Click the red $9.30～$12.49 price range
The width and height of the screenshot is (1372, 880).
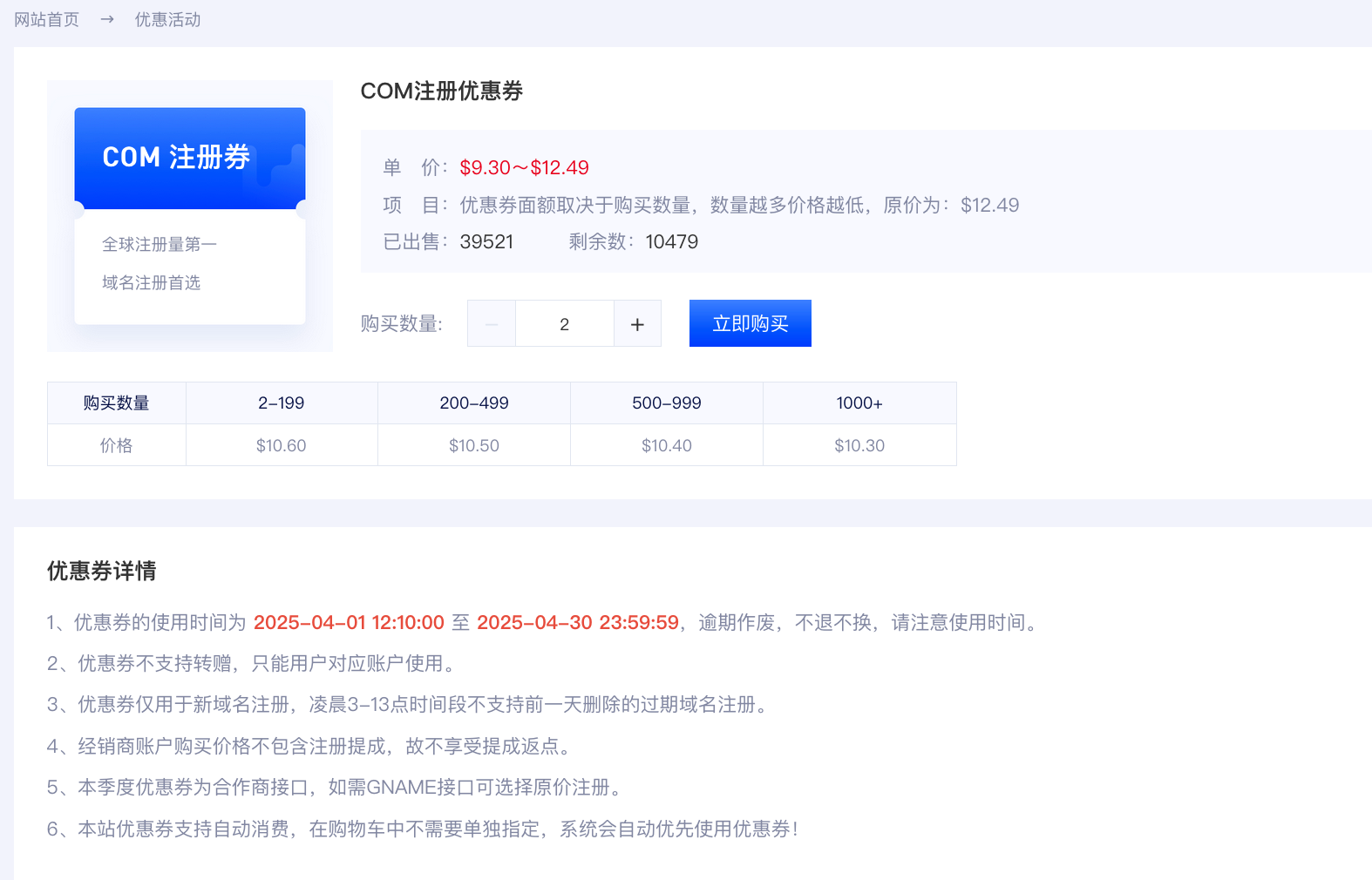(x=524, y=167)
